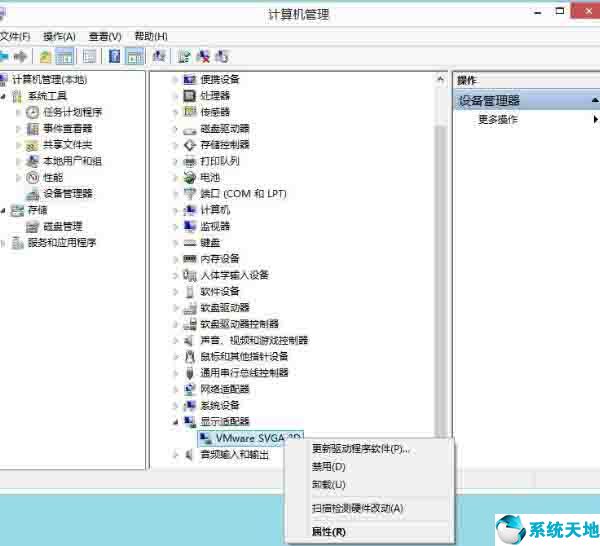Choose 更新驱动程序软件(P) from context menu
The width and height of the screenshot is (600, 546).
point(360,449)
